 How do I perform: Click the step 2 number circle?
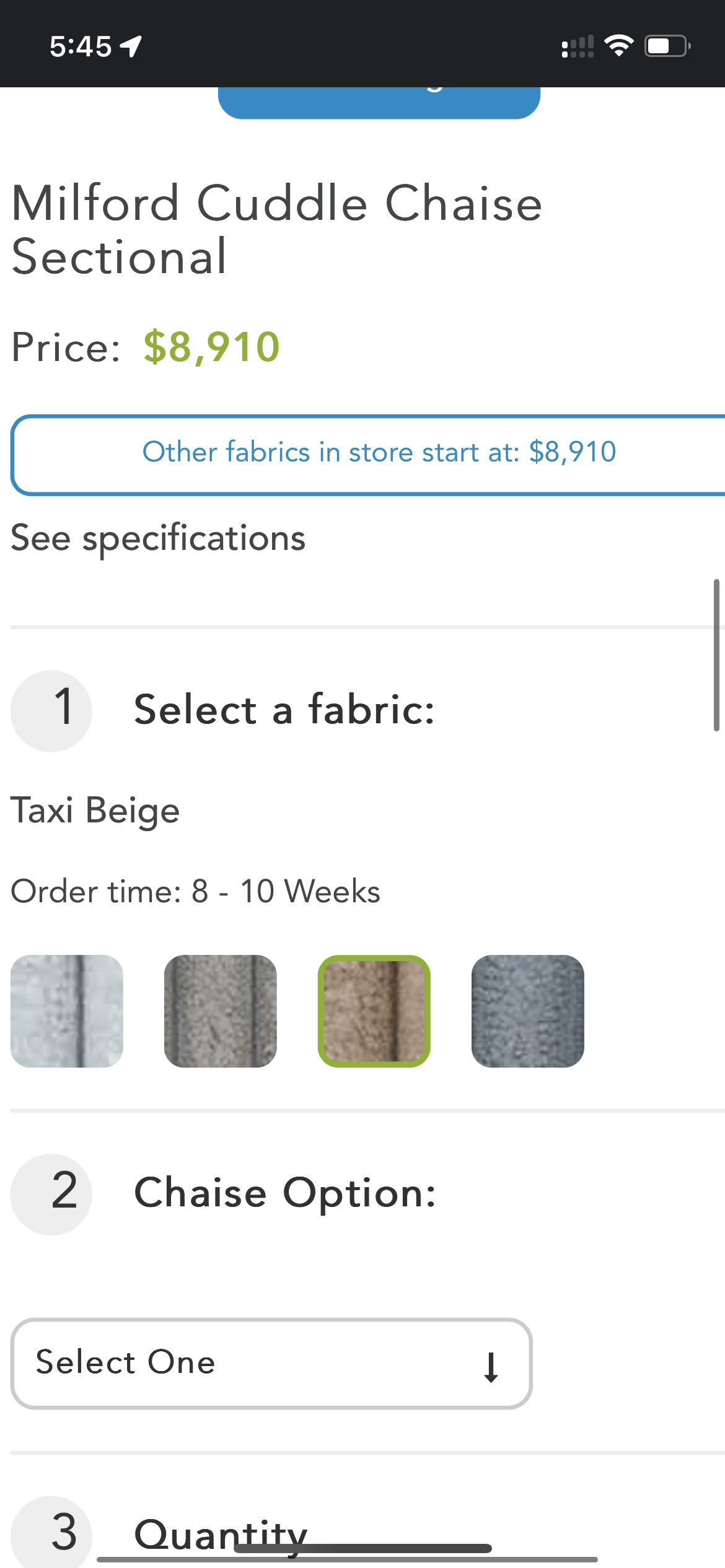(x=51, y=1193)
